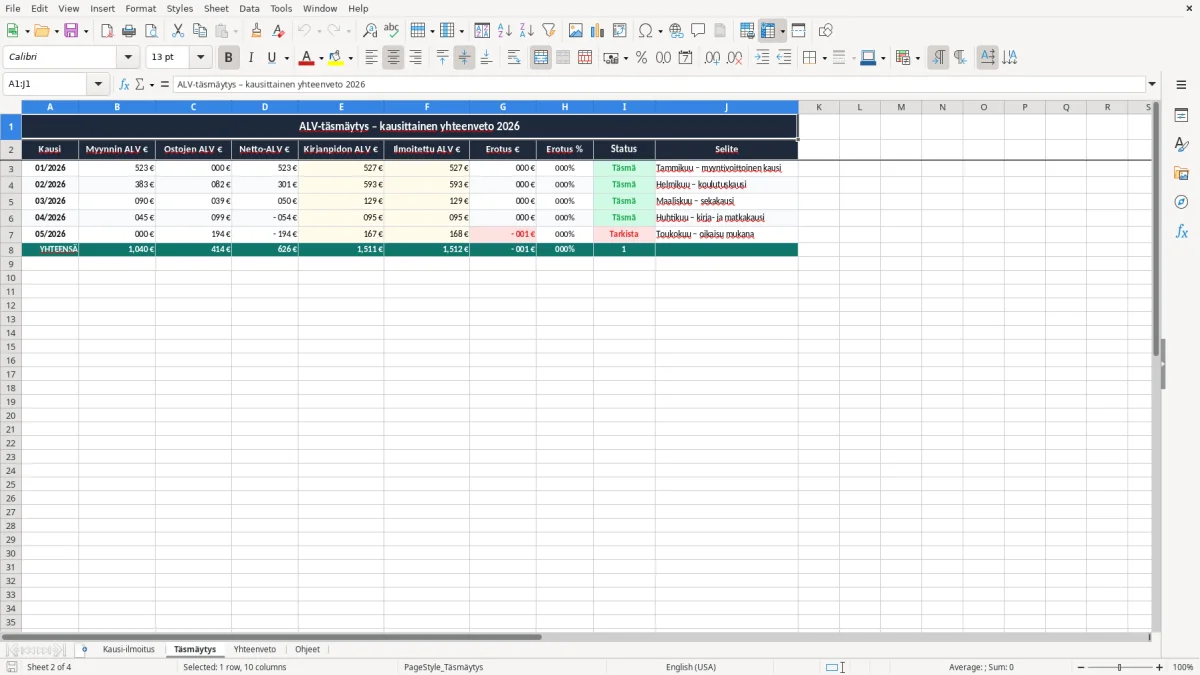Click Clone Formatting paintbrush icon
This screenshot has height=675, width=1200.
point(257,31)
